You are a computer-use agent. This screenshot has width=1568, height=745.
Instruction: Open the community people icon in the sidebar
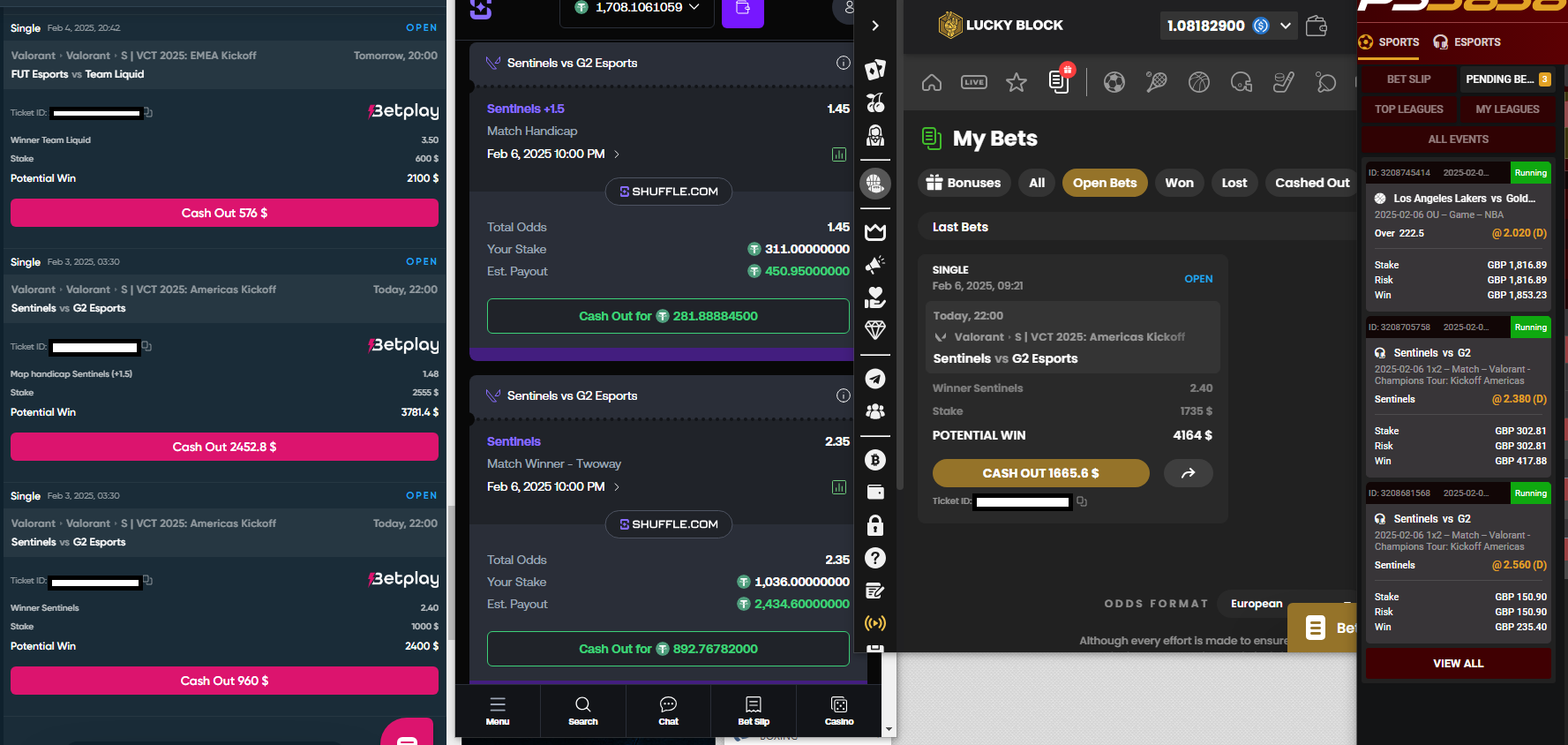pos(874,411)
